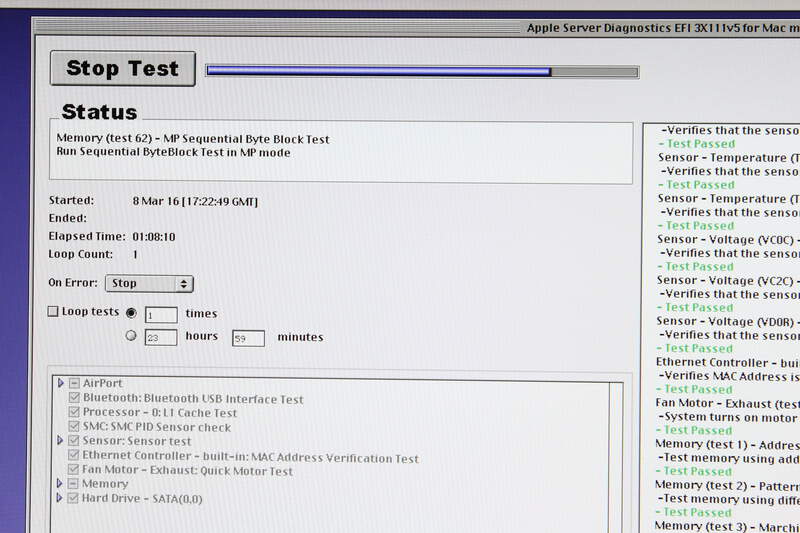Toggle the Memory group checkbox
This screenshot has height=533, width=800.
click(x=74, y=484)
